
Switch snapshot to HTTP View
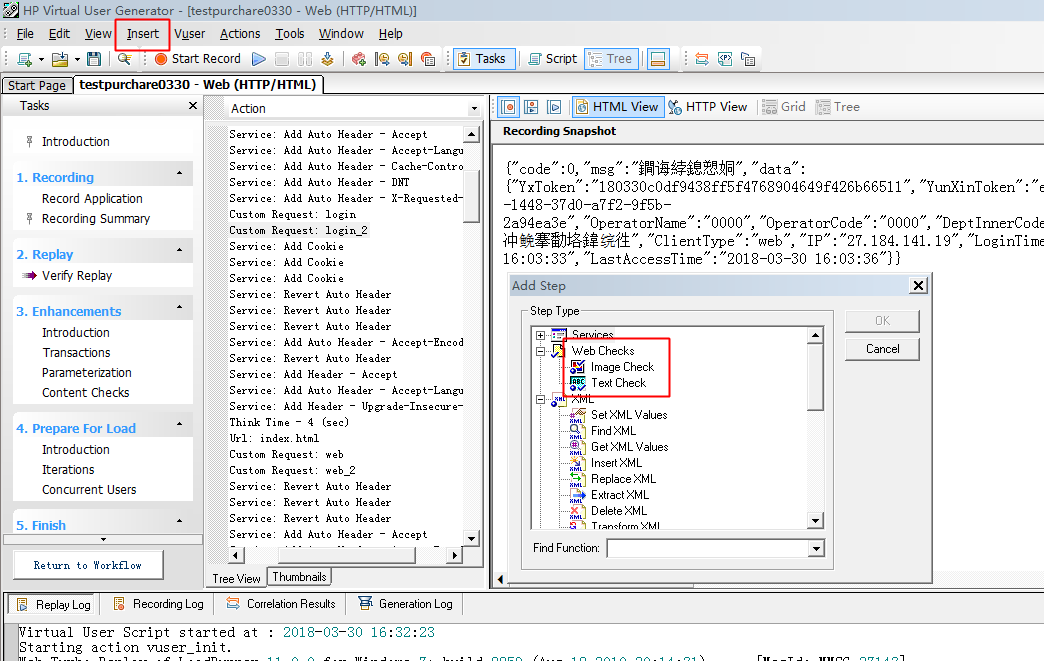click(x=708, y=107)
